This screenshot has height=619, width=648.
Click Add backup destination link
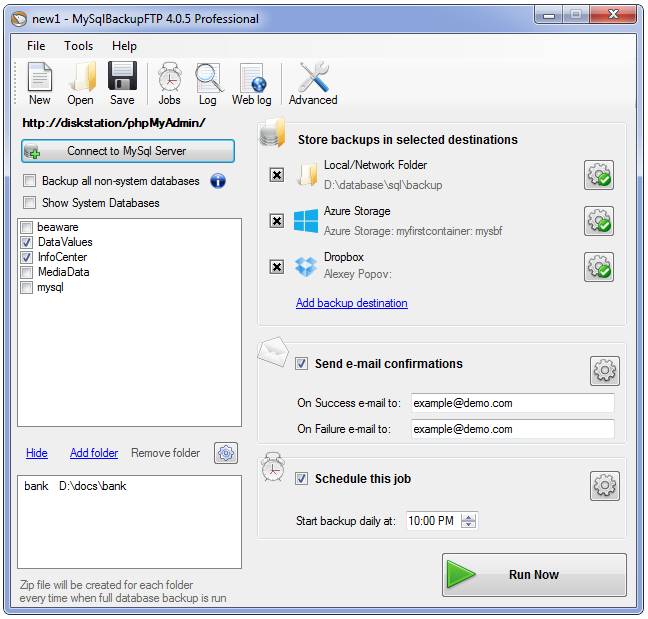352,303
